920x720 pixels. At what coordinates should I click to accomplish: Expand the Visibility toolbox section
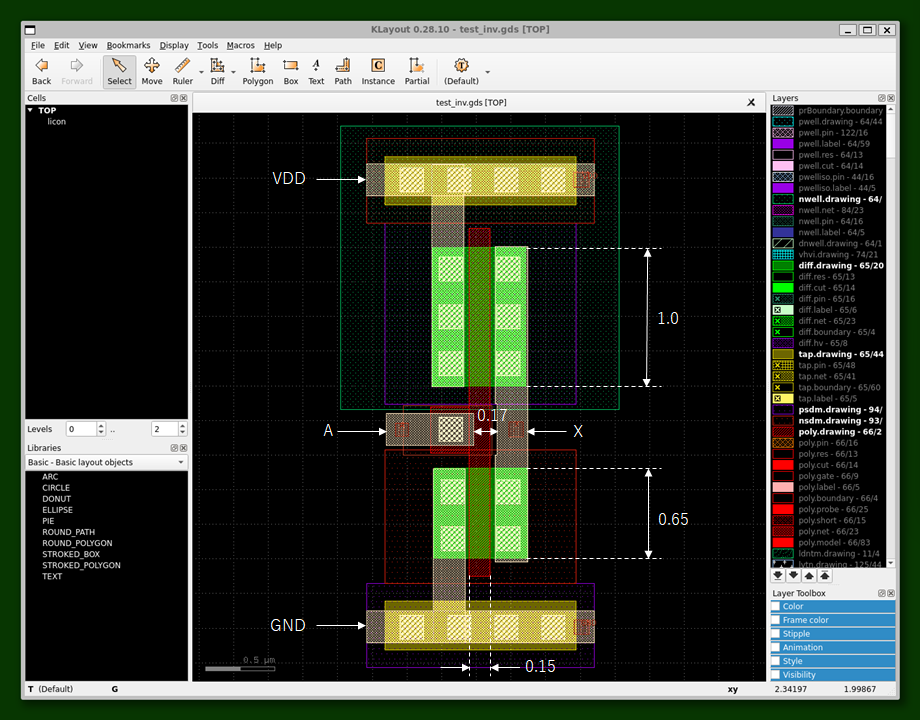click(833, 675)
